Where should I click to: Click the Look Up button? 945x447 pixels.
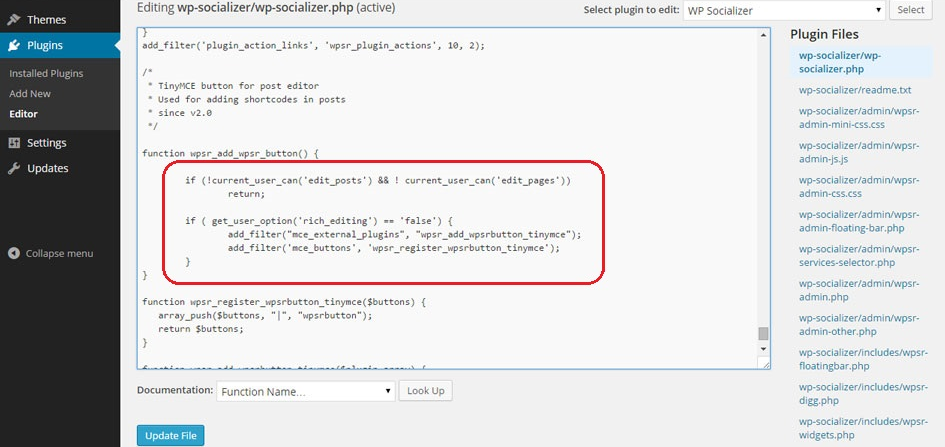425,391
